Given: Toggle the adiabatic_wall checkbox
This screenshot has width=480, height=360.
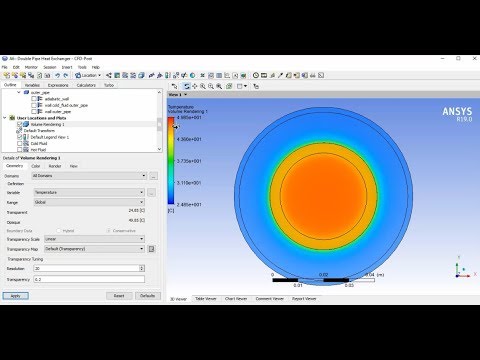Looking at the screenshot, I should [x=34, y=99].
